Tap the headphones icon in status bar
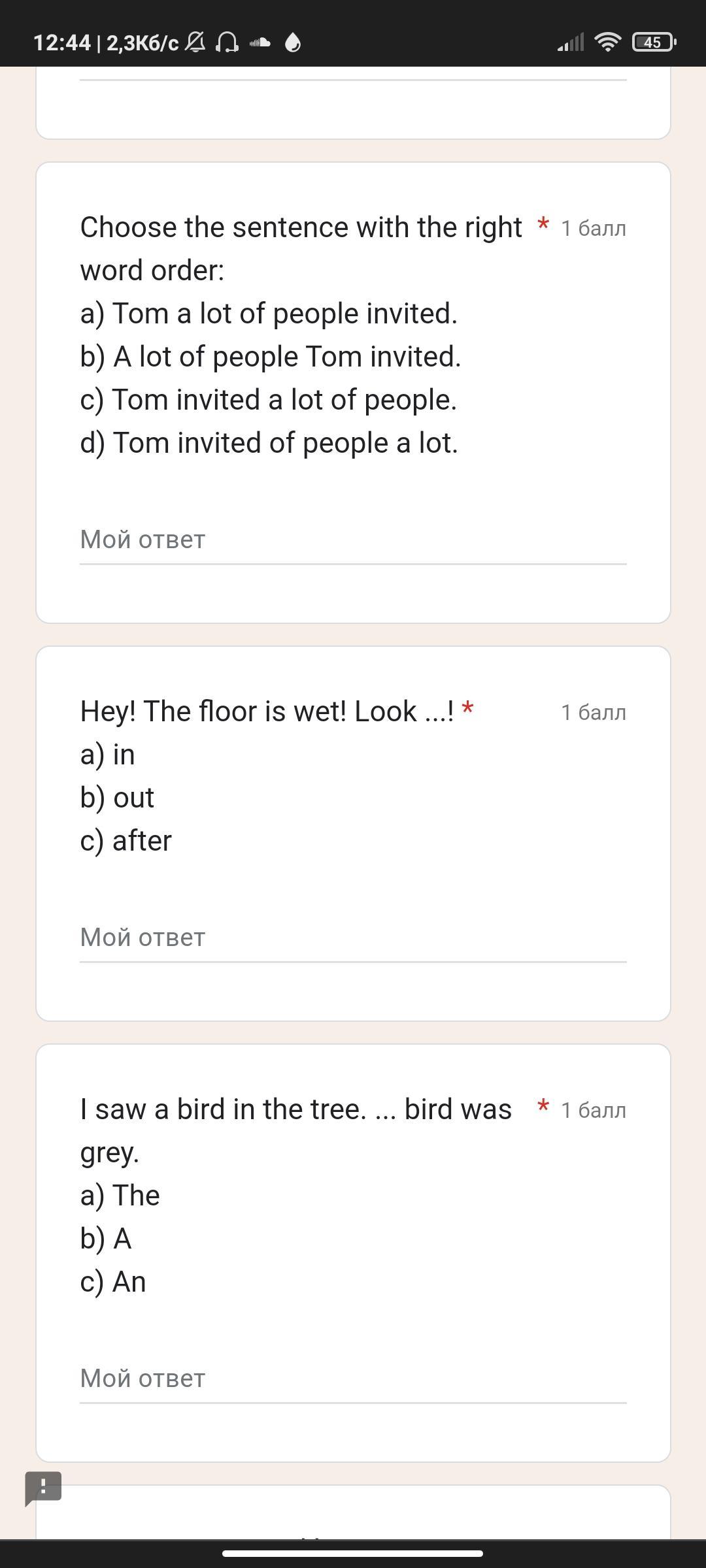The height and width of the screenshot is (1568, 706). (x=227, y=42)
